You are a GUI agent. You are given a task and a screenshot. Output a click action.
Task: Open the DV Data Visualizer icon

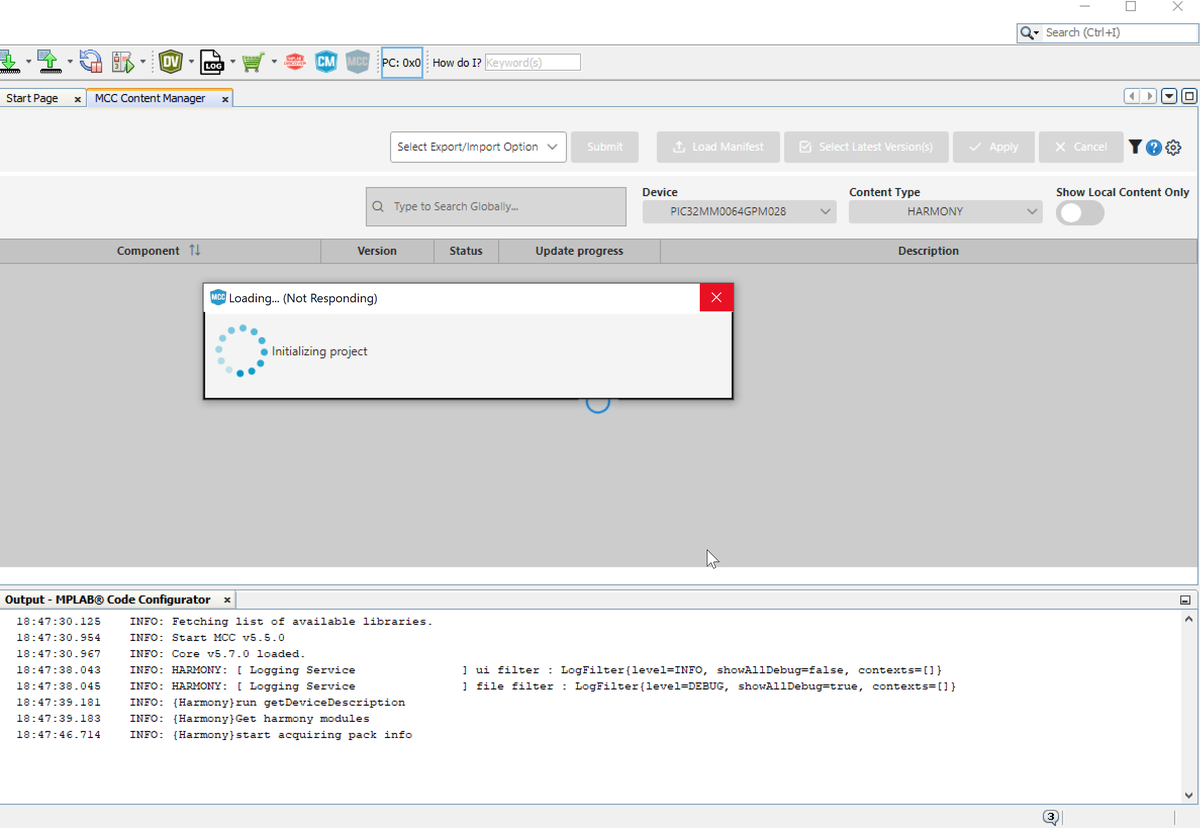coord(171,62)
